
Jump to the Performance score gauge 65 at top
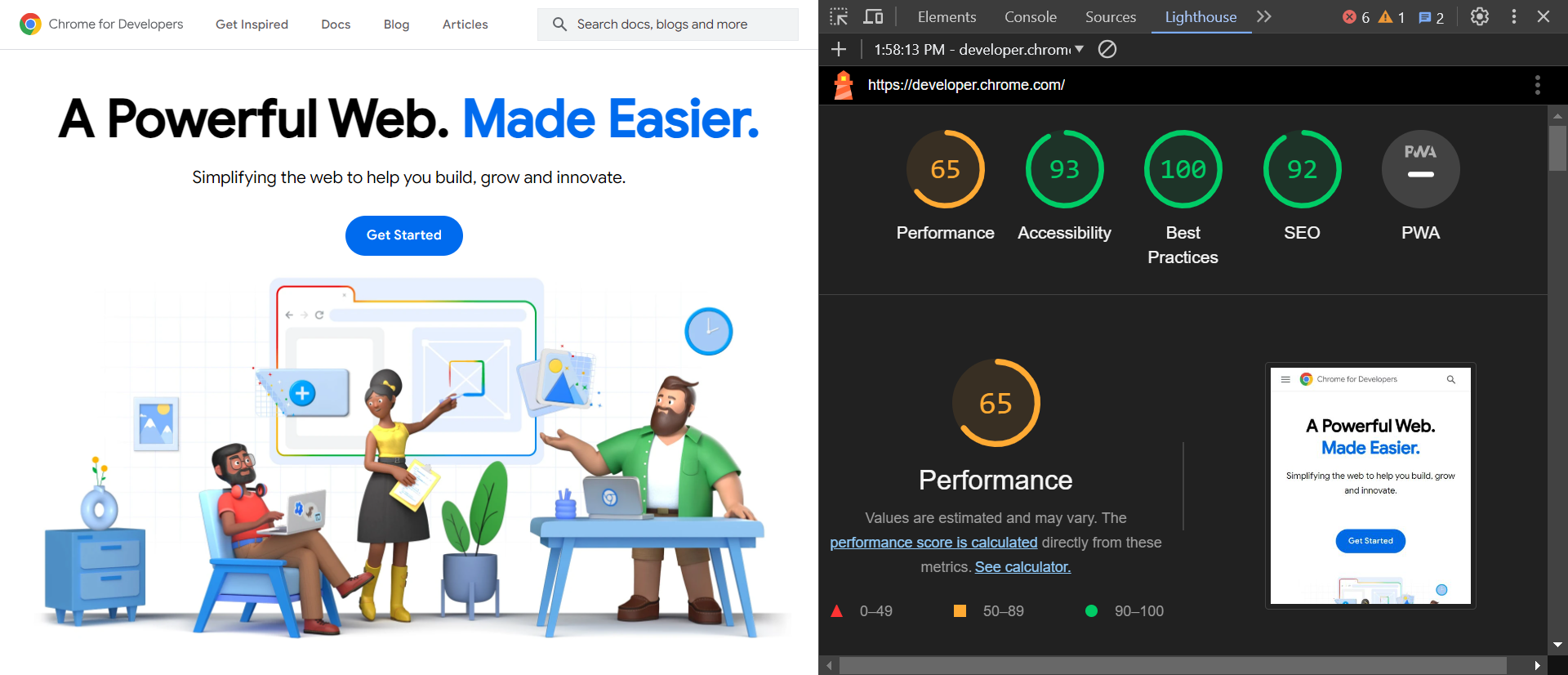tap(946, 169)
